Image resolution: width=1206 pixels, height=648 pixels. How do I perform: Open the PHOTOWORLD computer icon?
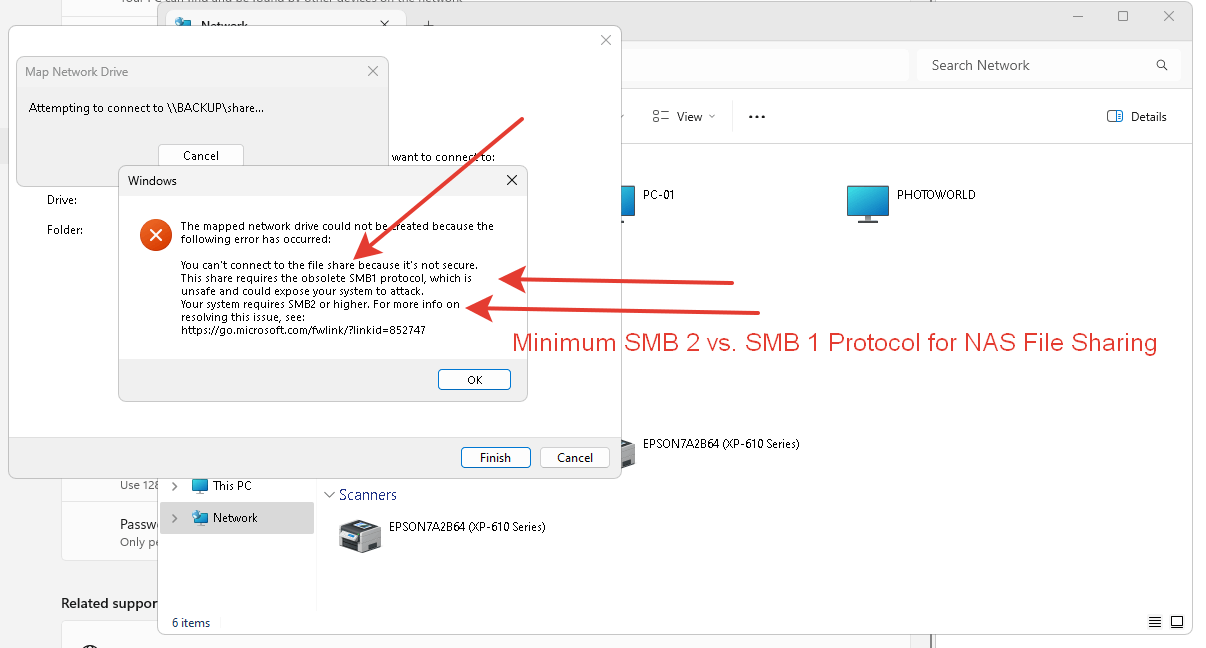pyautogui.click(x=867, y=202)
